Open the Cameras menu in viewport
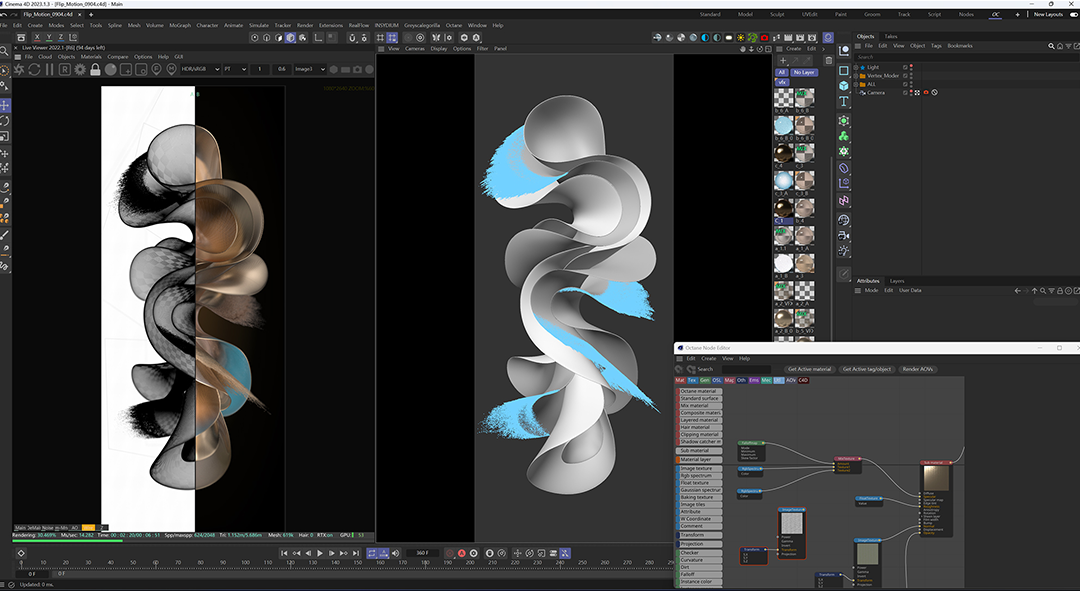The height and width of the screenshot is (591, 1080). tap(415, 49)
